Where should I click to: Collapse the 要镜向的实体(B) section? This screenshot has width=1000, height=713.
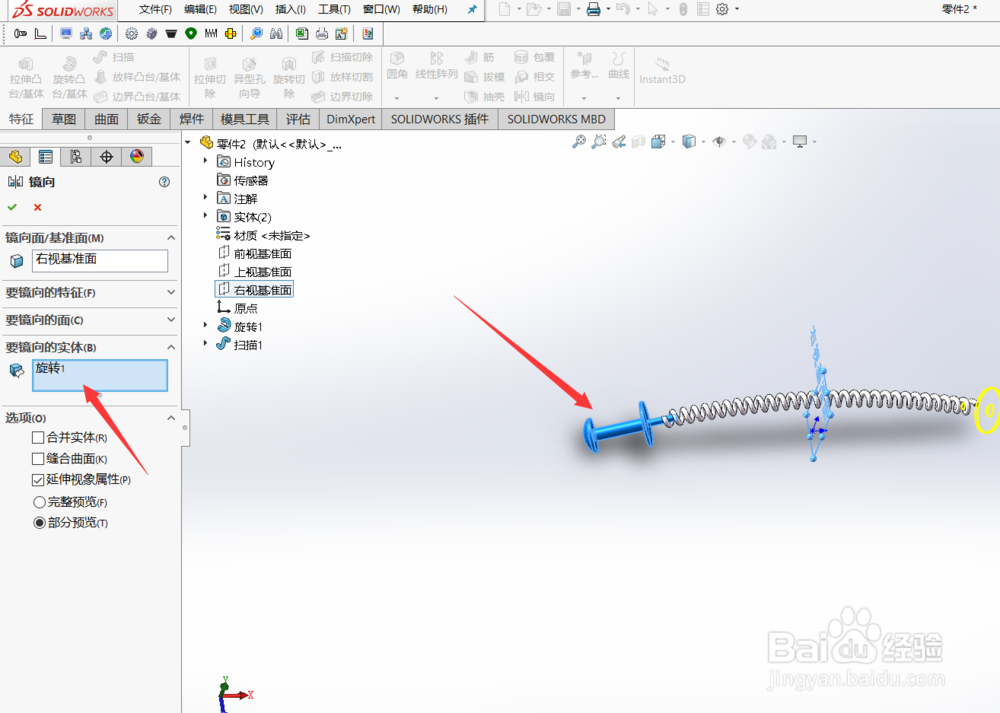(171, 347)
